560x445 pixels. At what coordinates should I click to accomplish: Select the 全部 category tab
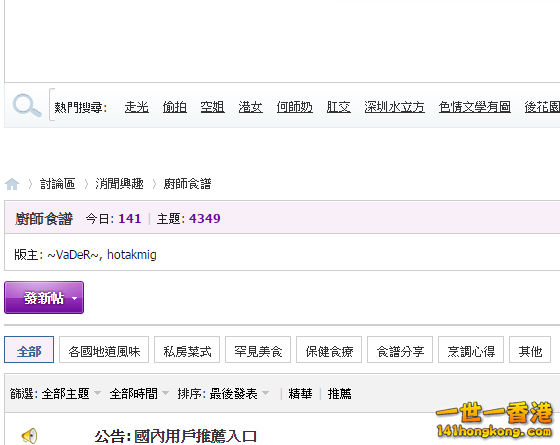coord(29,350)
